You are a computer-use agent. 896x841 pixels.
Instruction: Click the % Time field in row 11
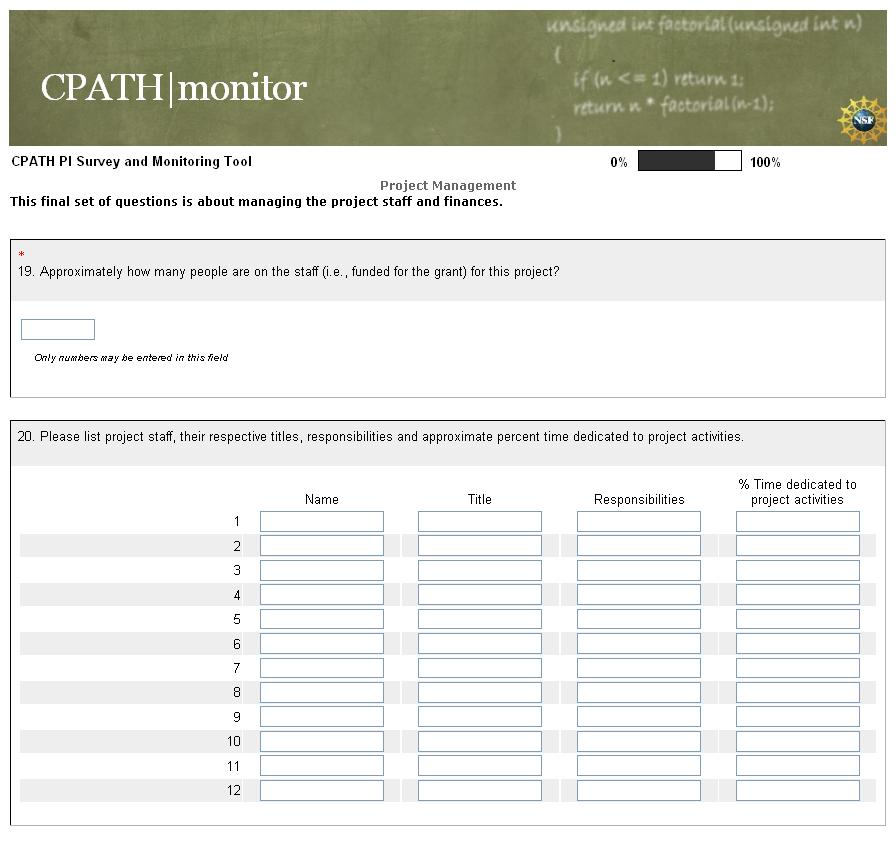(798, 766)
